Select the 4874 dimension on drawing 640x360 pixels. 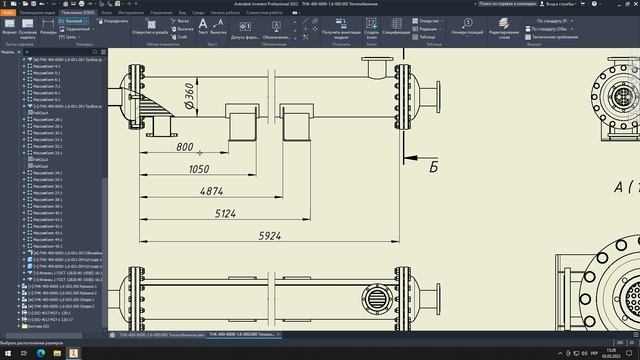[211, 191]
